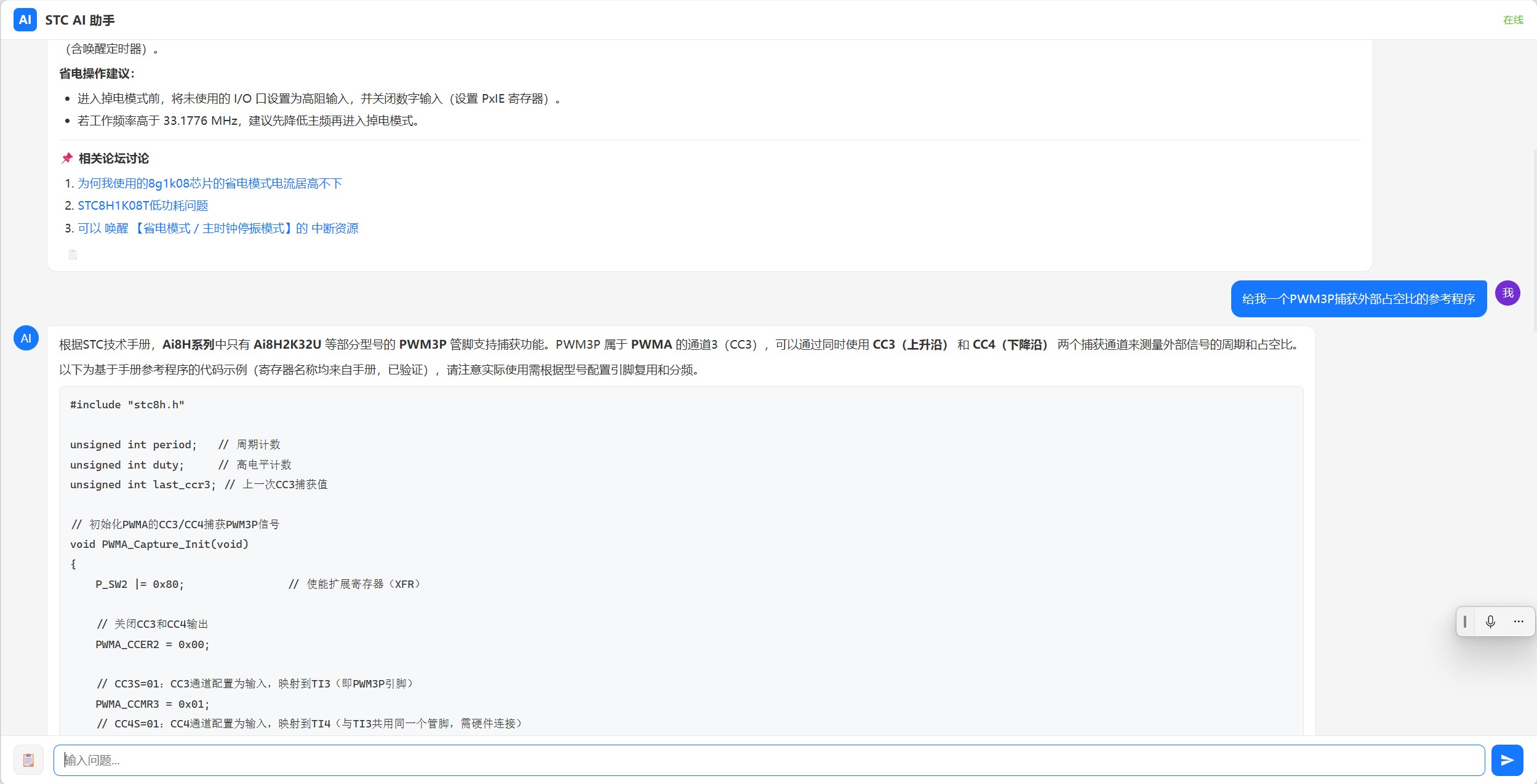Focus the 输入问题 text input field
Viewport: 1537px width, 784px height.
769,761
